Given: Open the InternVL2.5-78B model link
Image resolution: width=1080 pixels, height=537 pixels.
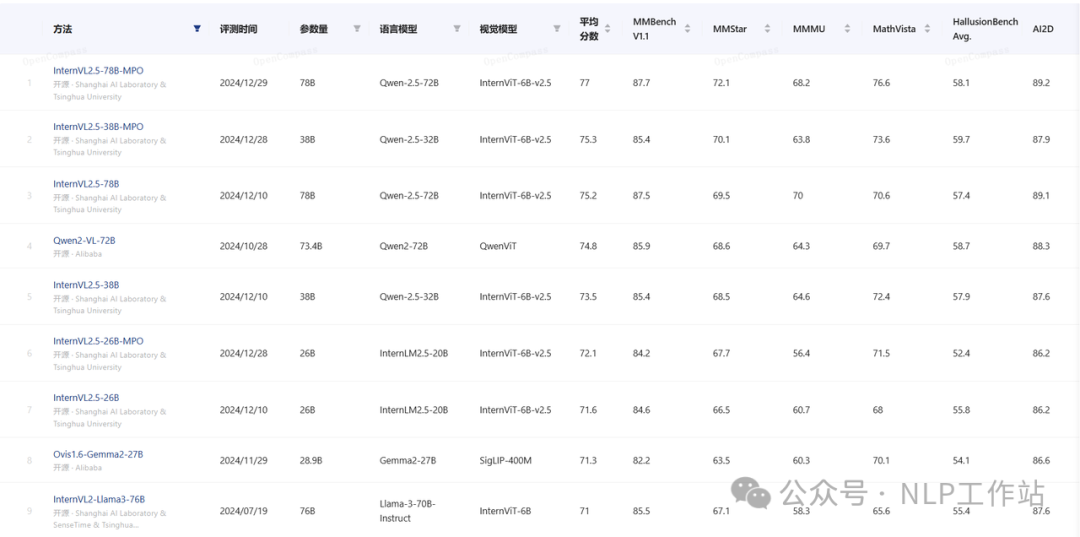Looking at the screenshot, I should click(x=86, y=184).
